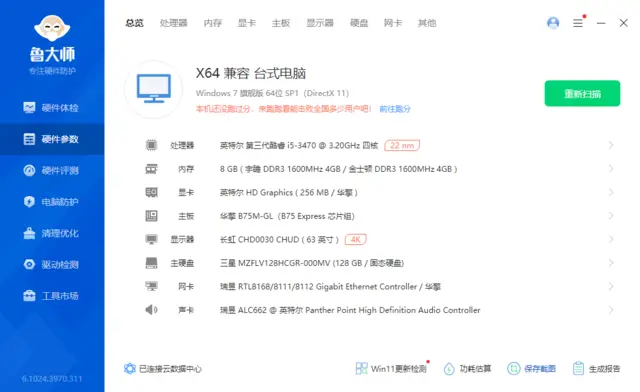
Task: Click 生成报告 to generate report
Action: 596,369
